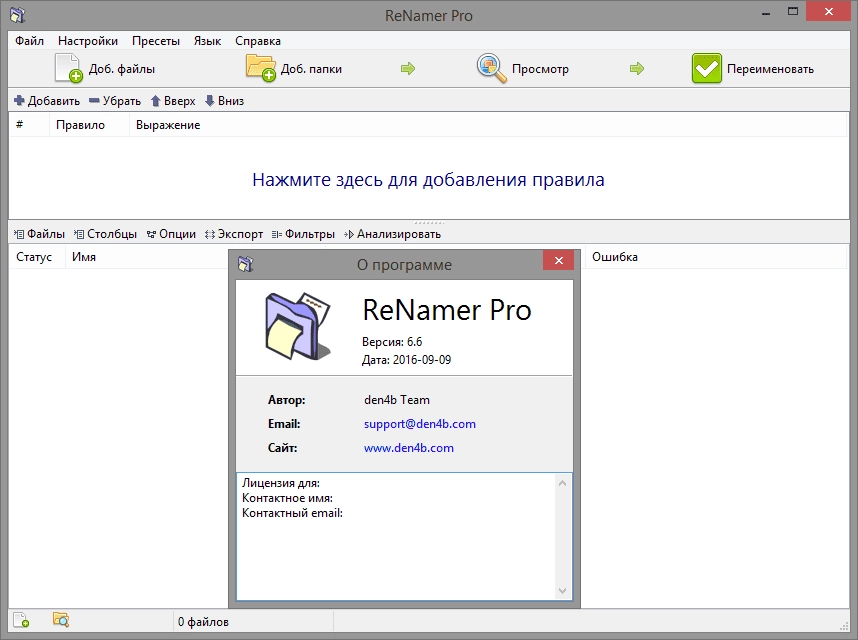The width and height of the screenshot is (858, 640).
Task: Click the Добавить rule plus icon
Action: click(19, 101)
